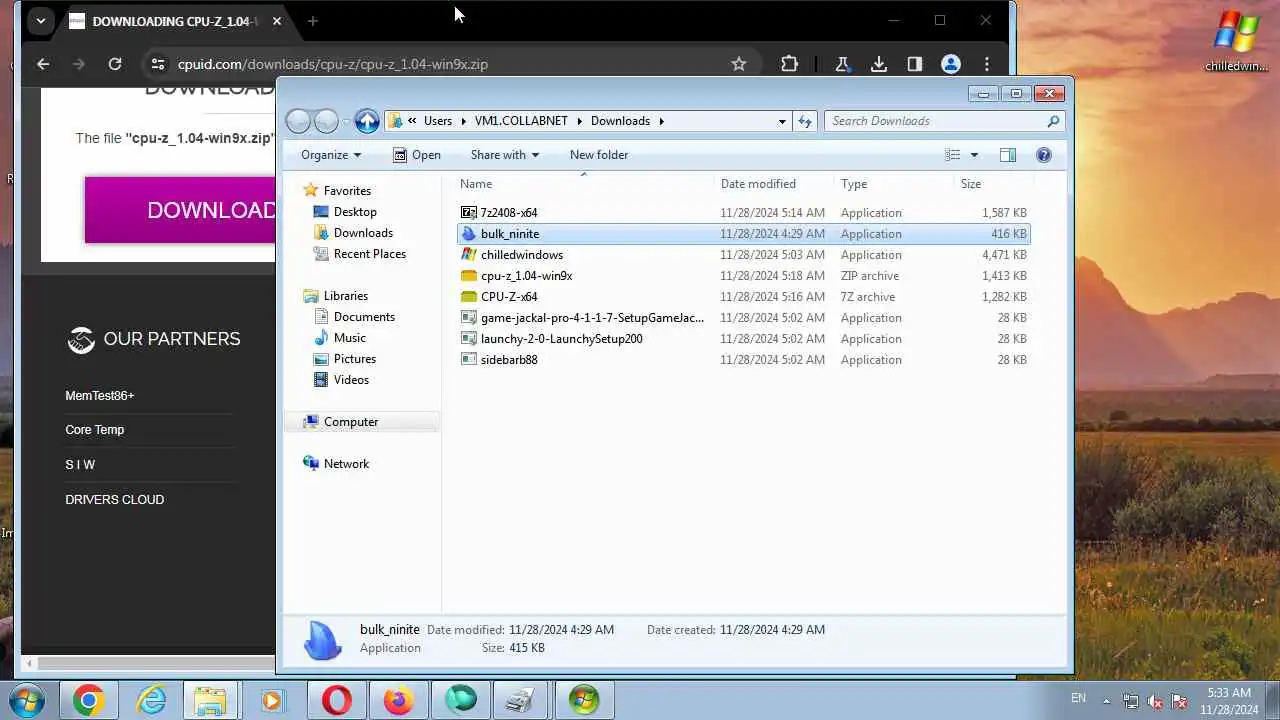Screen dimensions: 1280x720
Task: Open the MemTest86+ partner link
Action: [x=100, y=396]
